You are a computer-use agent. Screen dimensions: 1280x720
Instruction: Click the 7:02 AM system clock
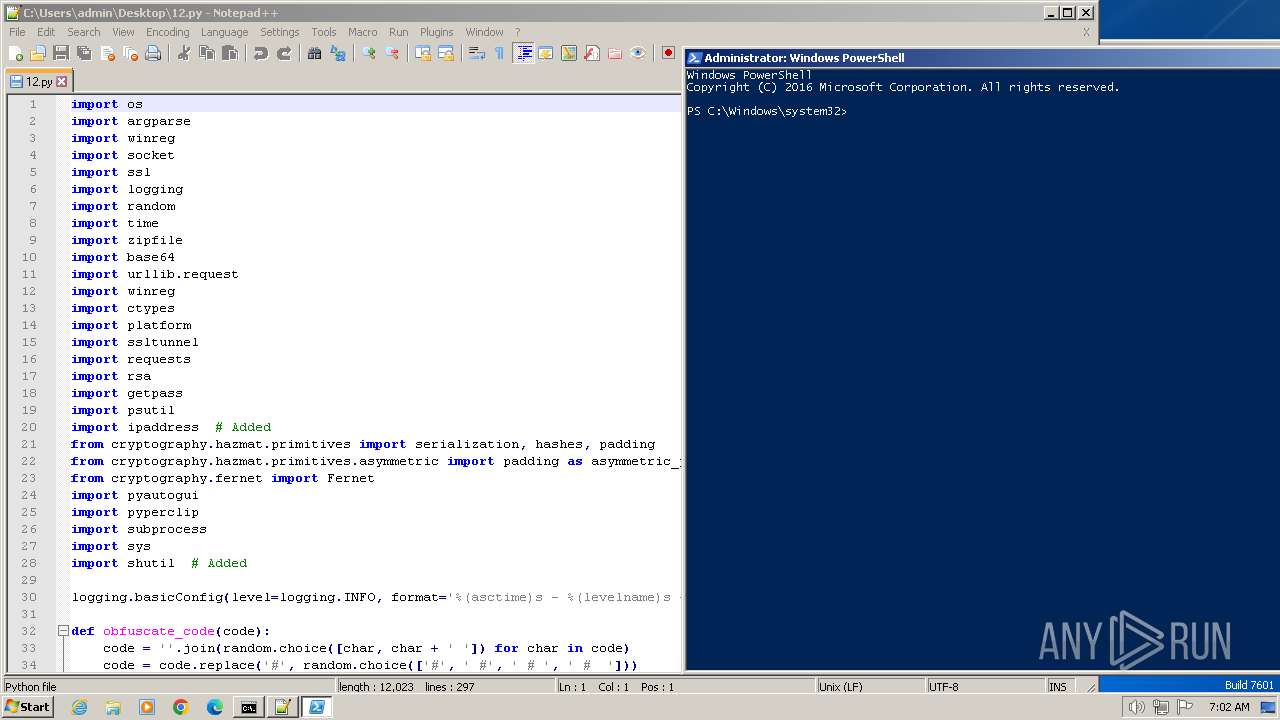point(1229,707)
